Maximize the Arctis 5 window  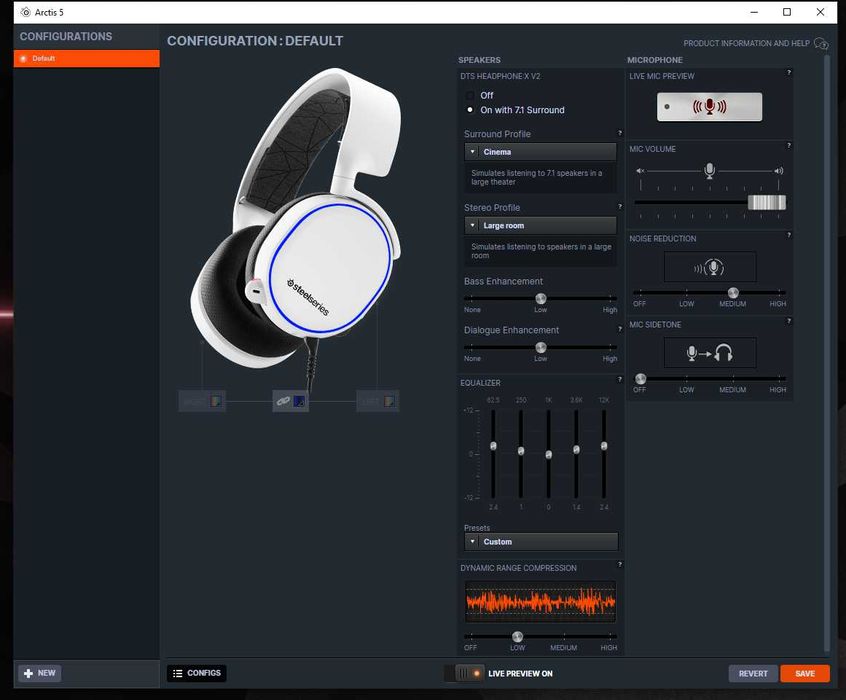coord(787,12)
